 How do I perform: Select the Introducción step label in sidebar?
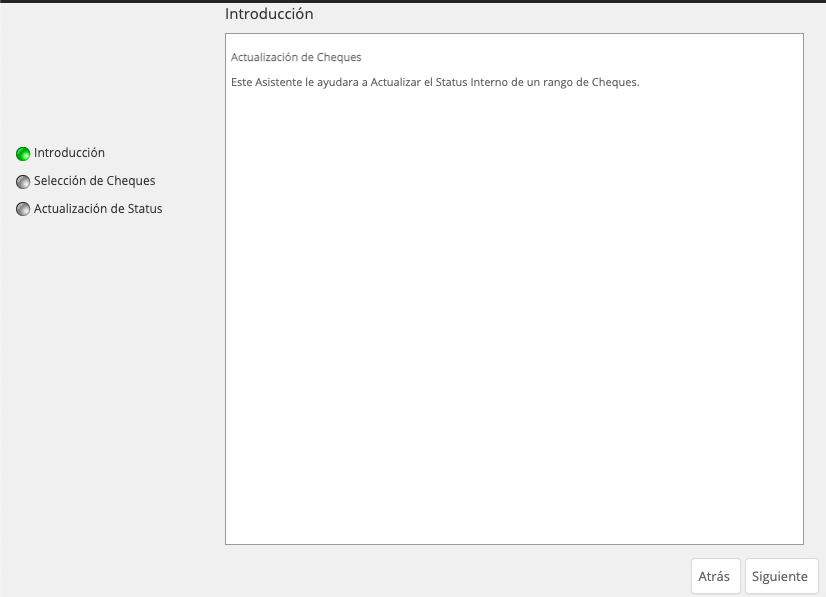click(x=70, y=153)
